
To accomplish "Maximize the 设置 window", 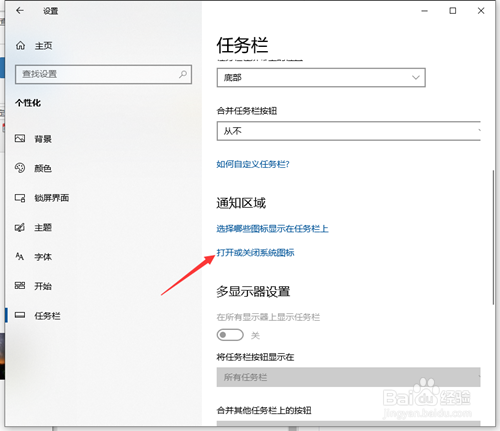I will [x=453, y=11].
